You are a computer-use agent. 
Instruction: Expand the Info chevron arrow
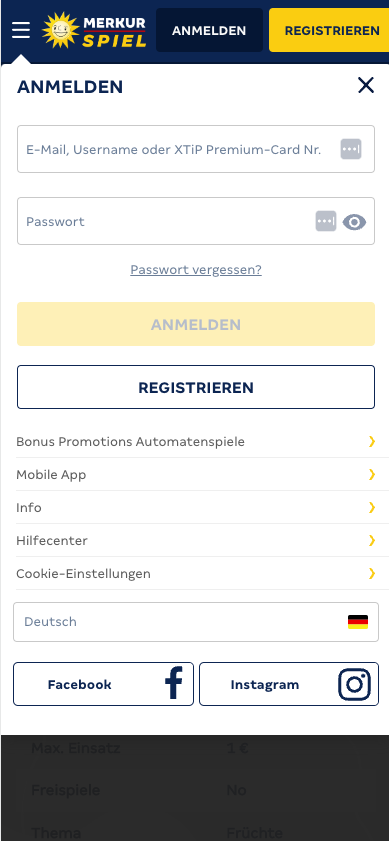pos(372,507)
